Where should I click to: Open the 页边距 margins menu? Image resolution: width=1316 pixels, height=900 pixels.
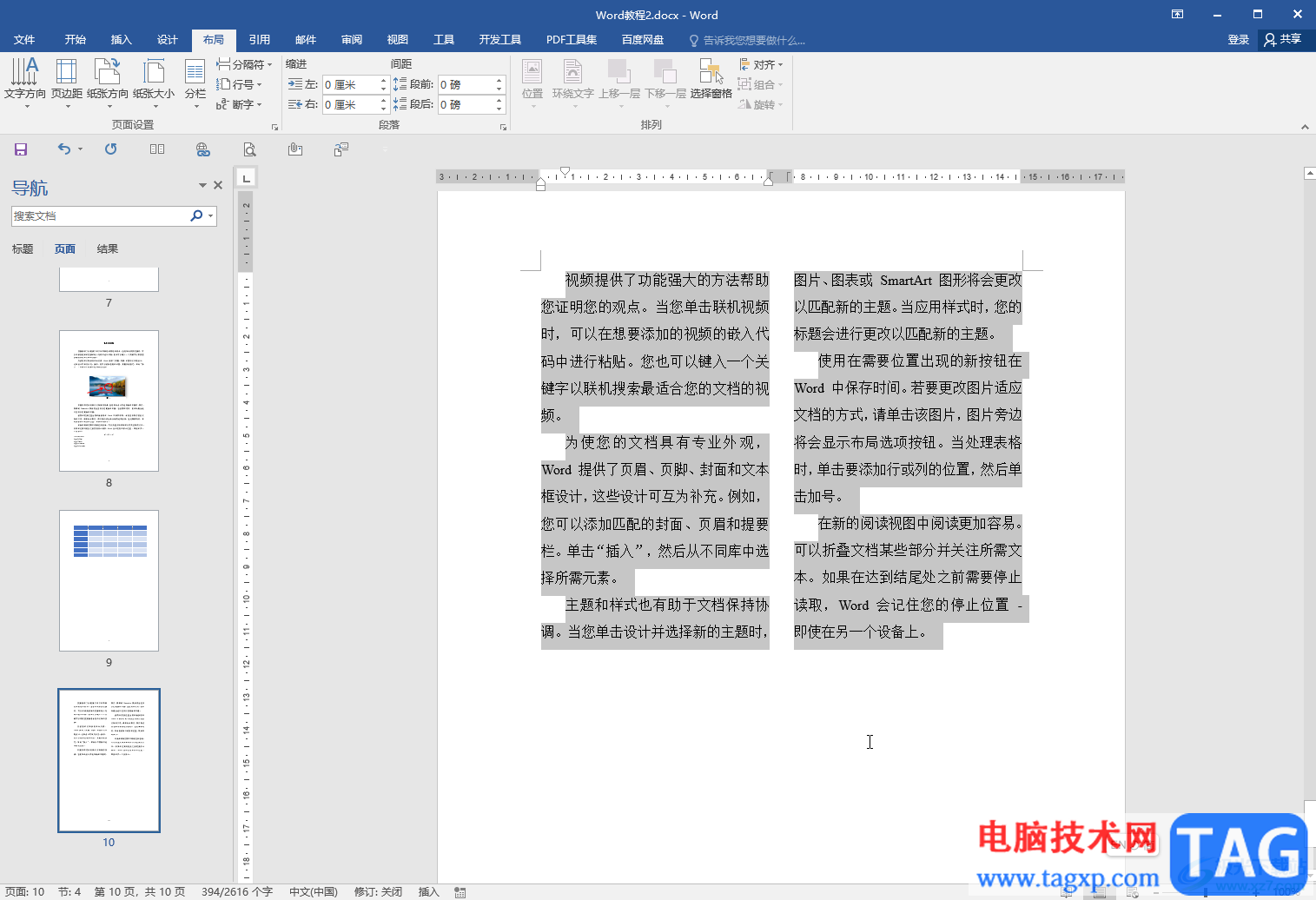pos(67,83)
